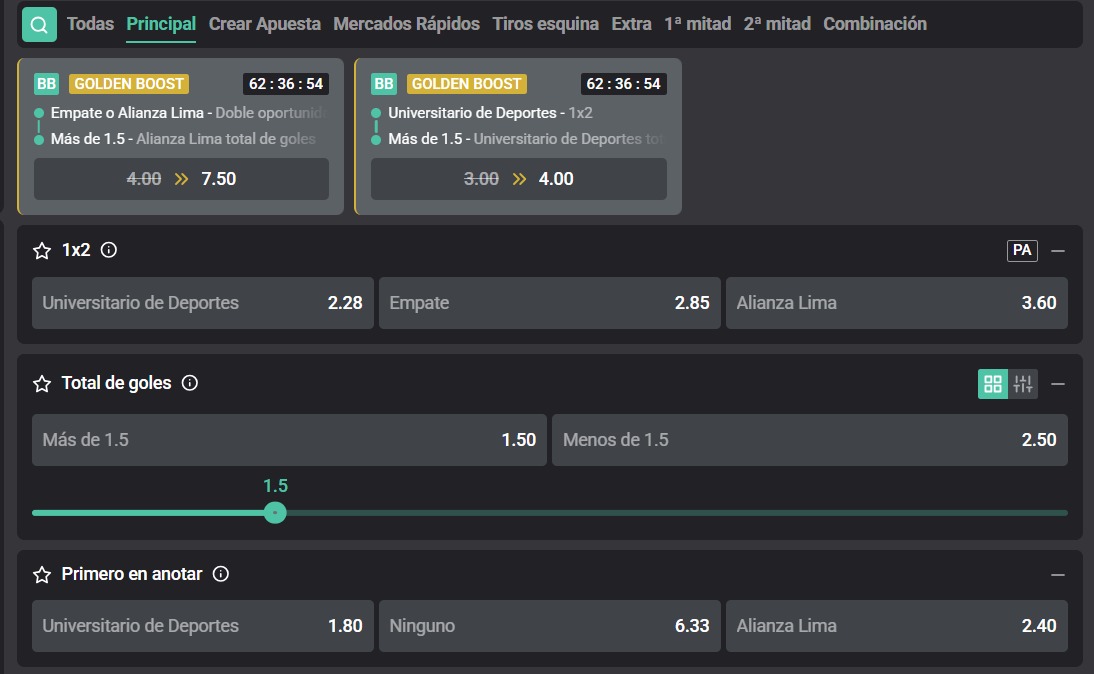Click Golden Boost label on Alianza Lima card
Image resolution: width=1094 pixels, height=674 pixels.
129,84
